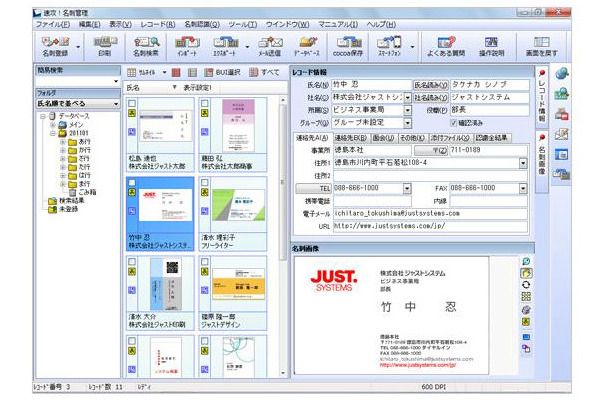Collapse the 201101 folder in tree
Image resolution: width=610 pixels, height=400 pixels.
(x=53, y=133)
